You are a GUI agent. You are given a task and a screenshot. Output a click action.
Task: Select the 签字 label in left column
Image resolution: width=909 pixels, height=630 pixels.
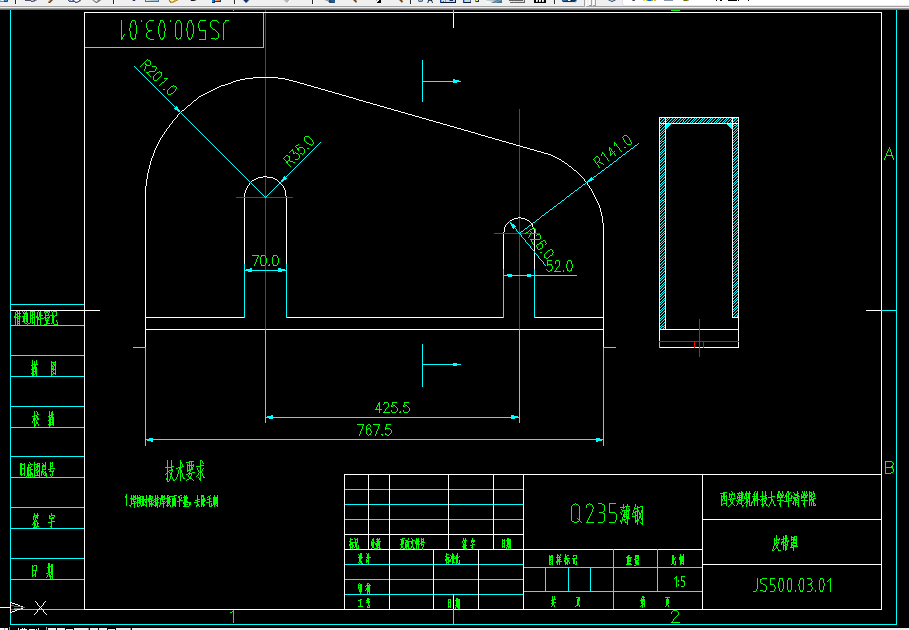pyautogui.click(x=44, y=520)
